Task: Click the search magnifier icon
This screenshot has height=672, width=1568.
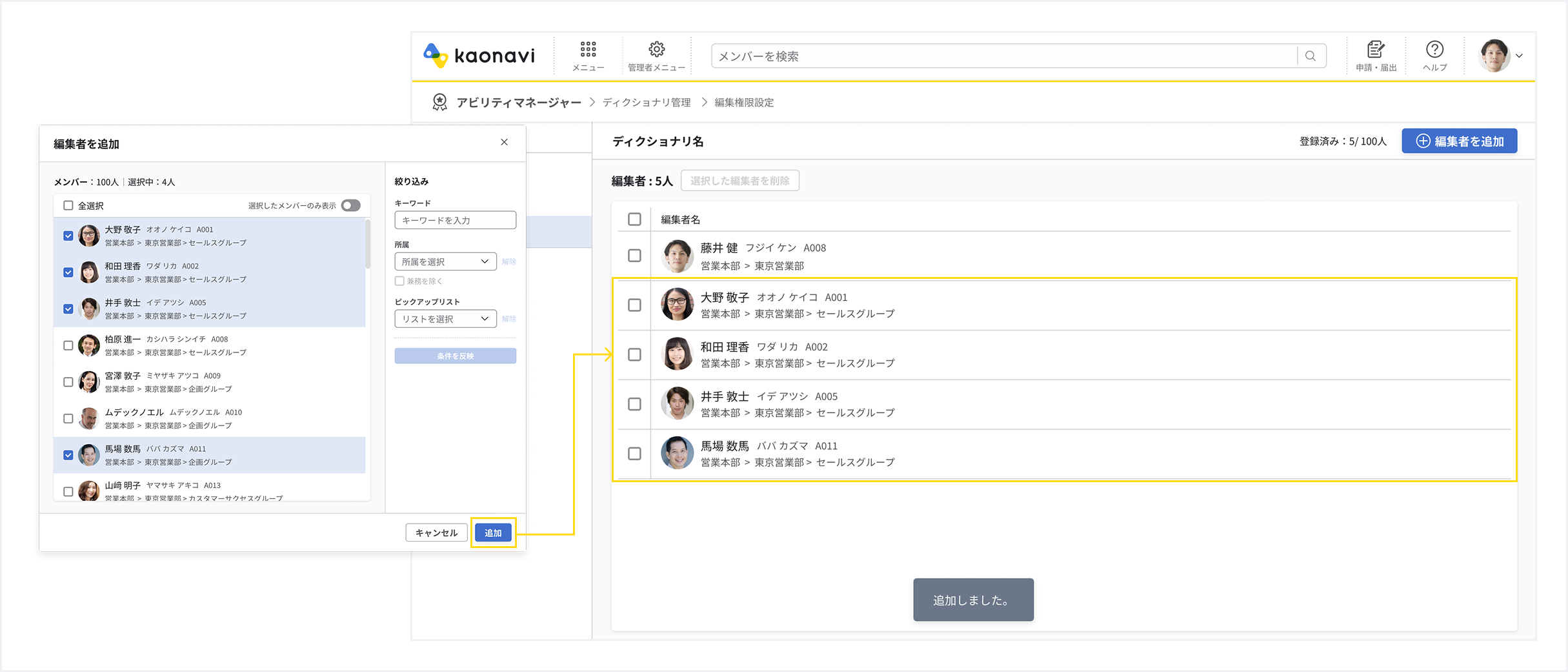Action: click(1310, 56)
